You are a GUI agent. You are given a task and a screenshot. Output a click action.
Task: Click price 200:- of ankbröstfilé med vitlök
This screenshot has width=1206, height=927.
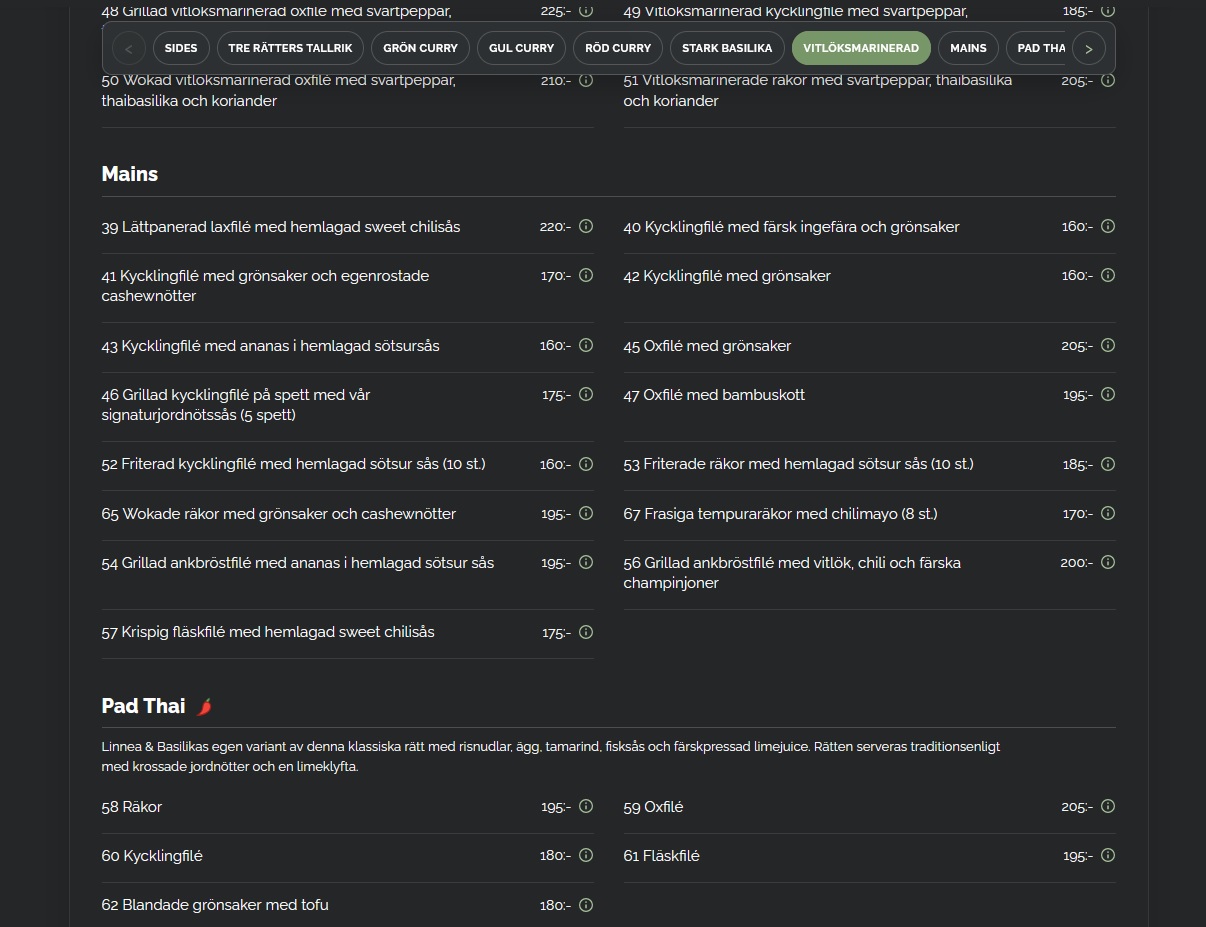(x=1077, y=563)
